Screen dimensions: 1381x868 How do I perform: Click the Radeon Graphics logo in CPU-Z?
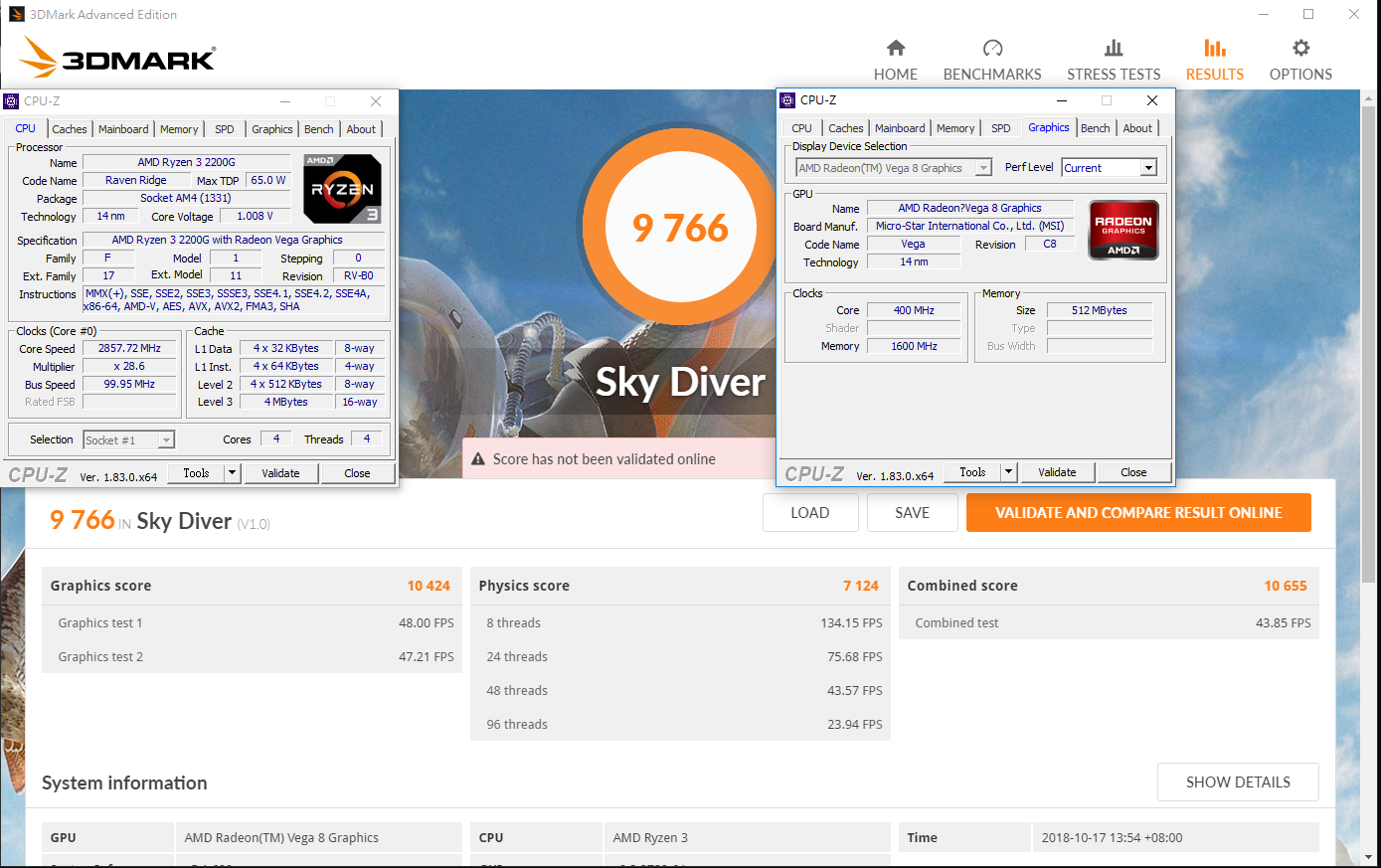[x=1123, y=231]
